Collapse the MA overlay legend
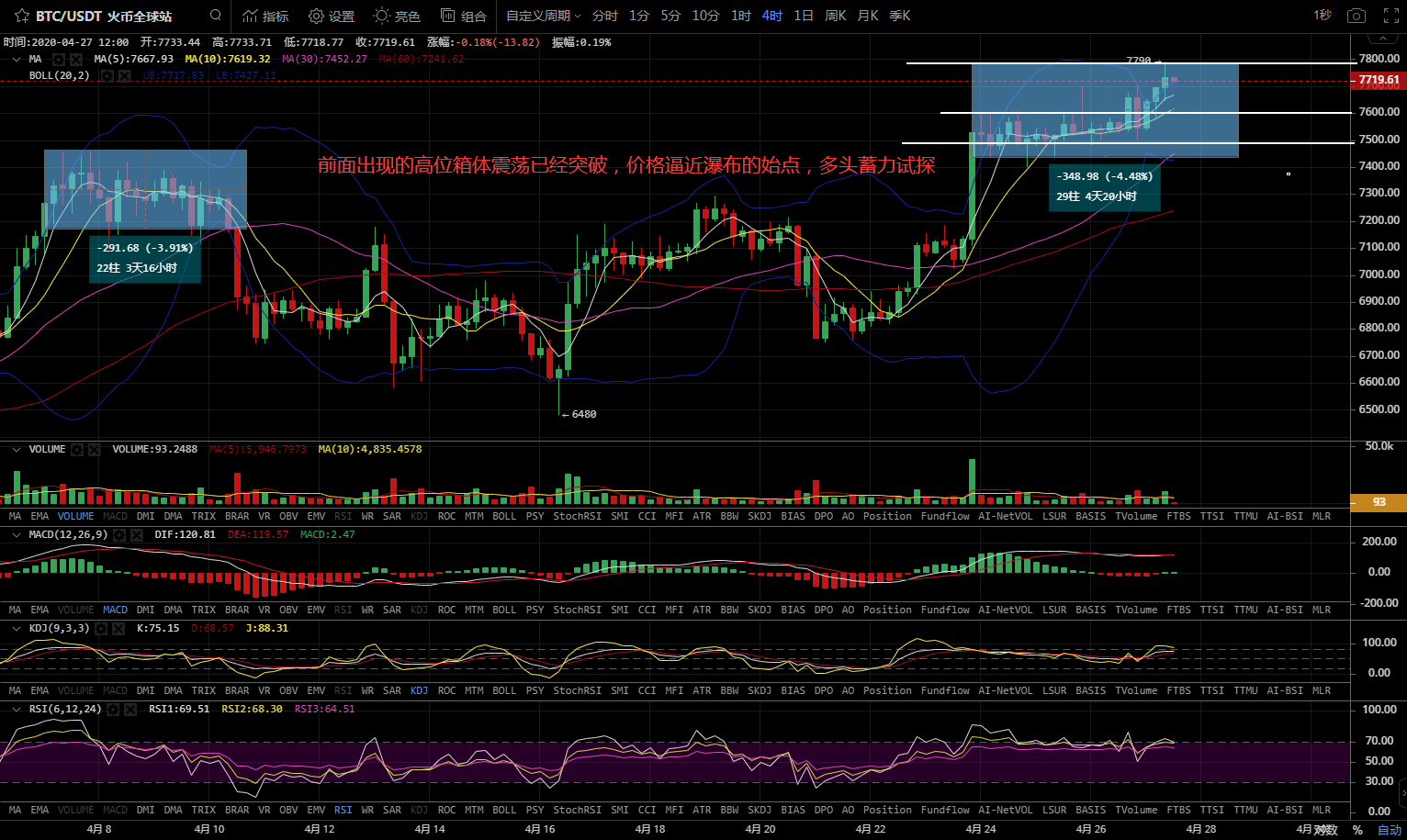Screen dimensions: 1407x840 tap(17, 59)
